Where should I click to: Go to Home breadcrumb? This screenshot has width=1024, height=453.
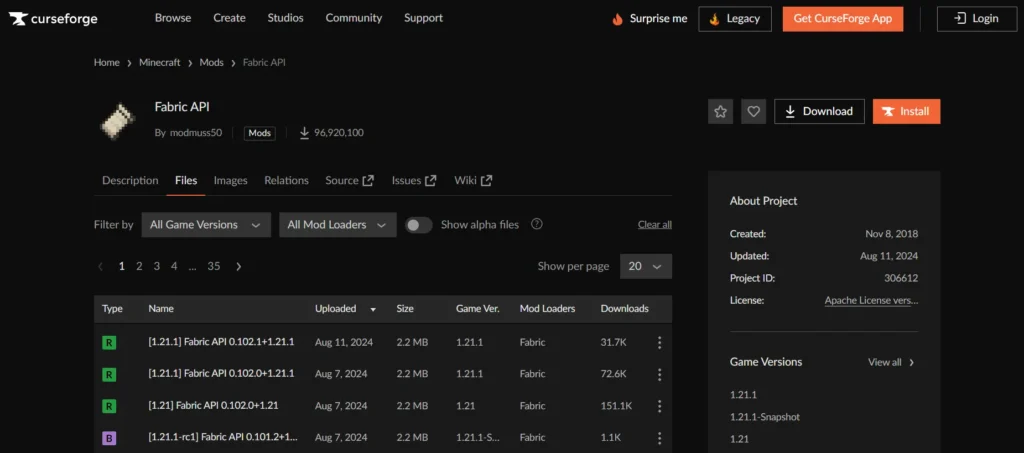coord(106,63)
